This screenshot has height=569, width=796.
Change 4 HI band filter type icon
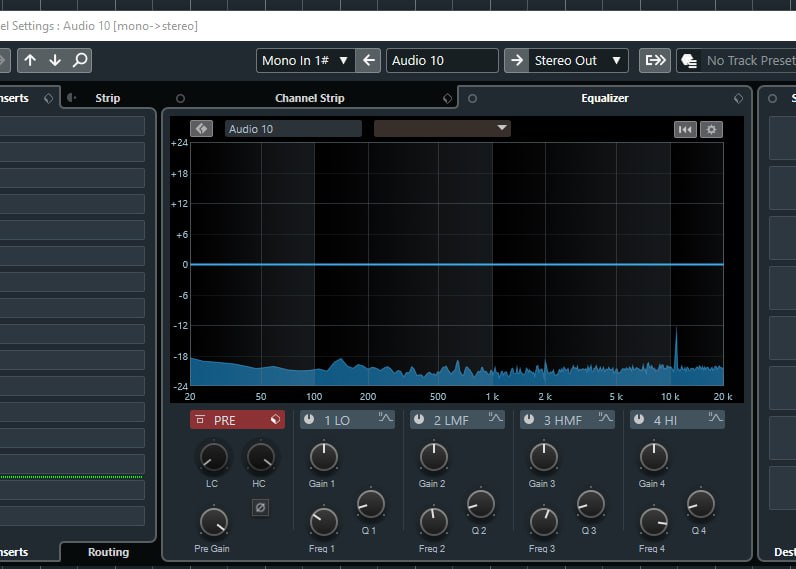(715, 418)
